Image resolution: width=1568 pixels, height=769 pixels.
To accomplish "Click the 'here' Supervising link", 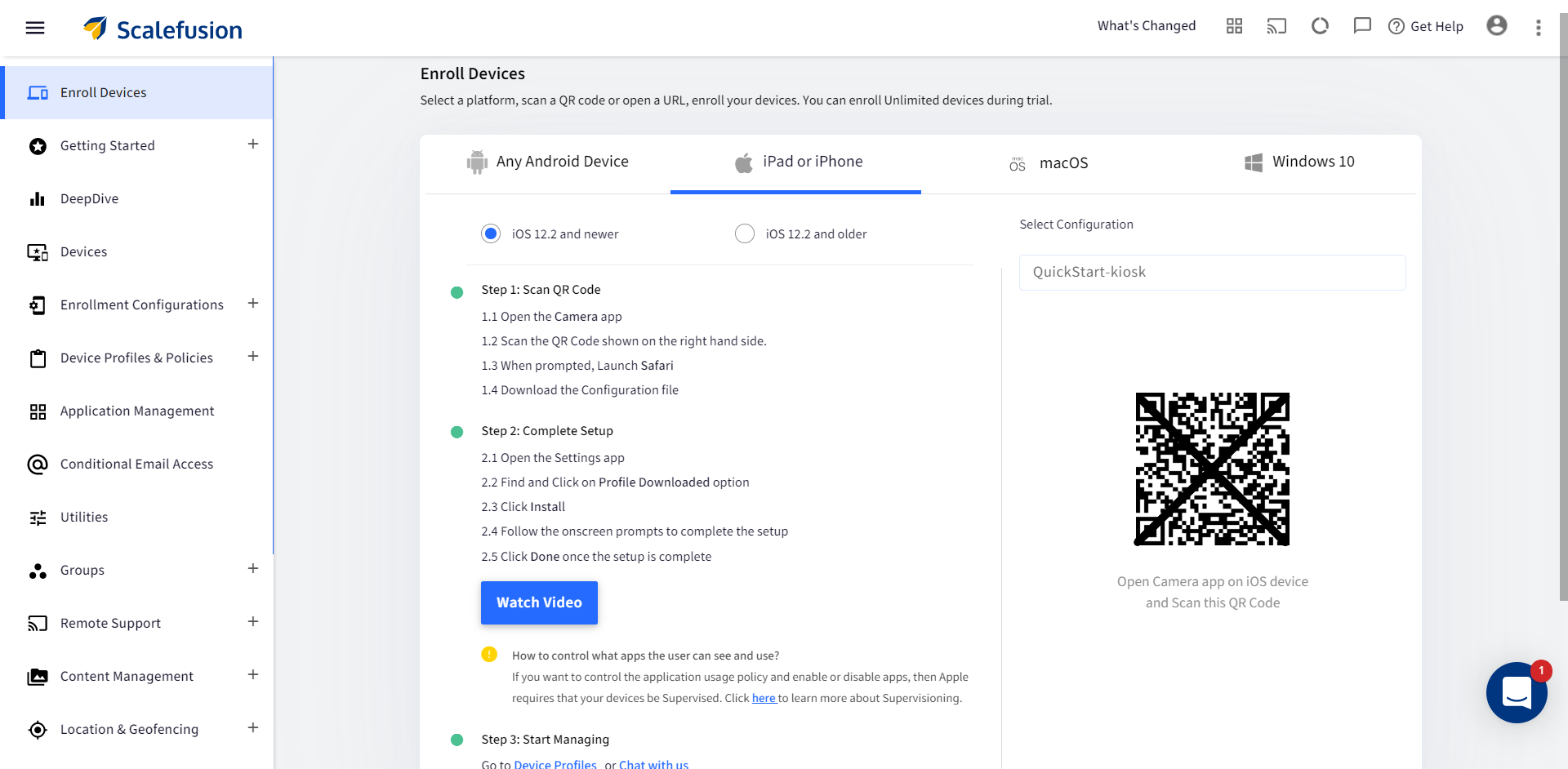I will tap(764, 698).
